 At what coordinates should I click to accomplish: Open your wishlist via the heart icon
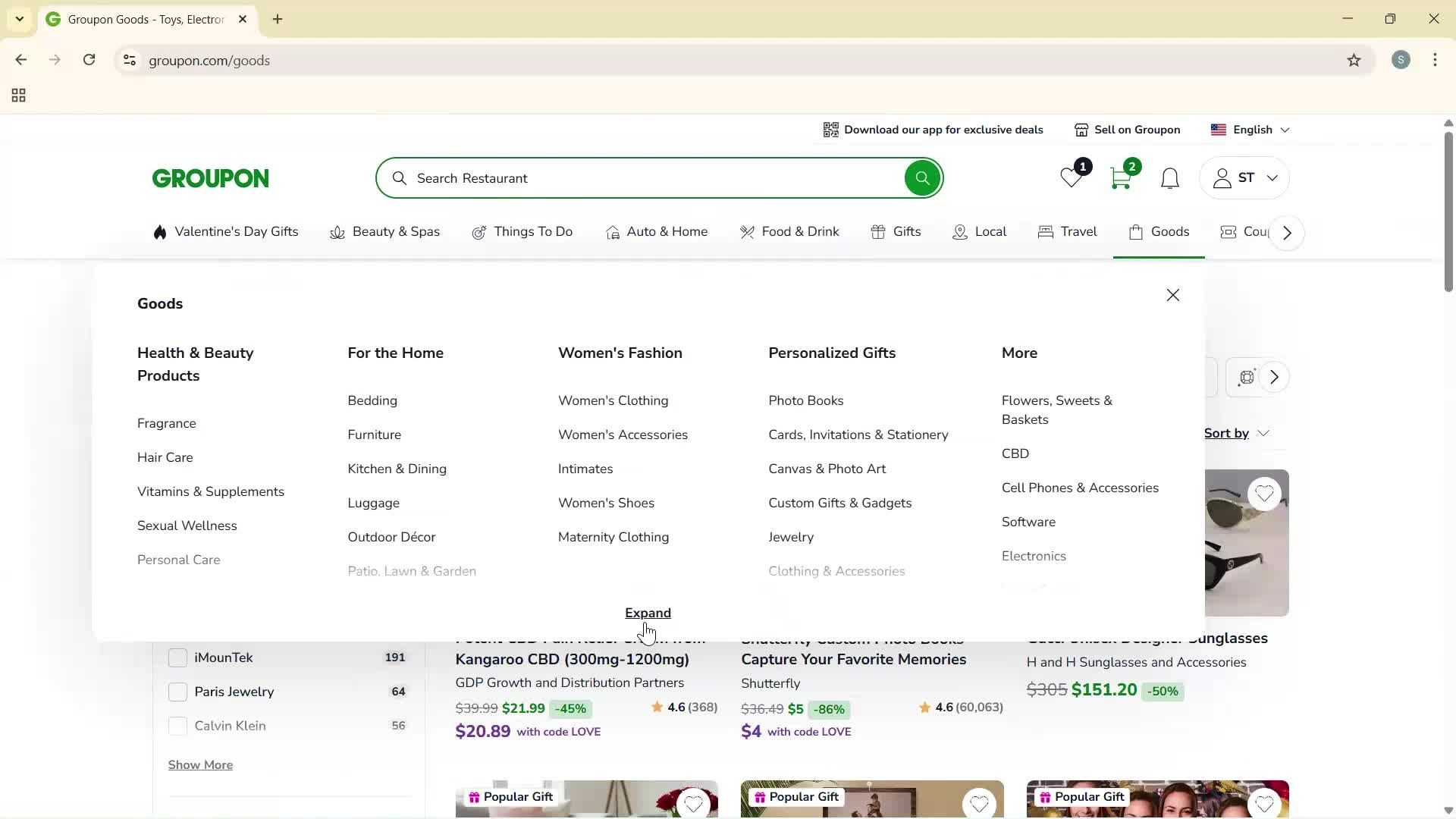pyautogui.click(x=1069, y=178)
